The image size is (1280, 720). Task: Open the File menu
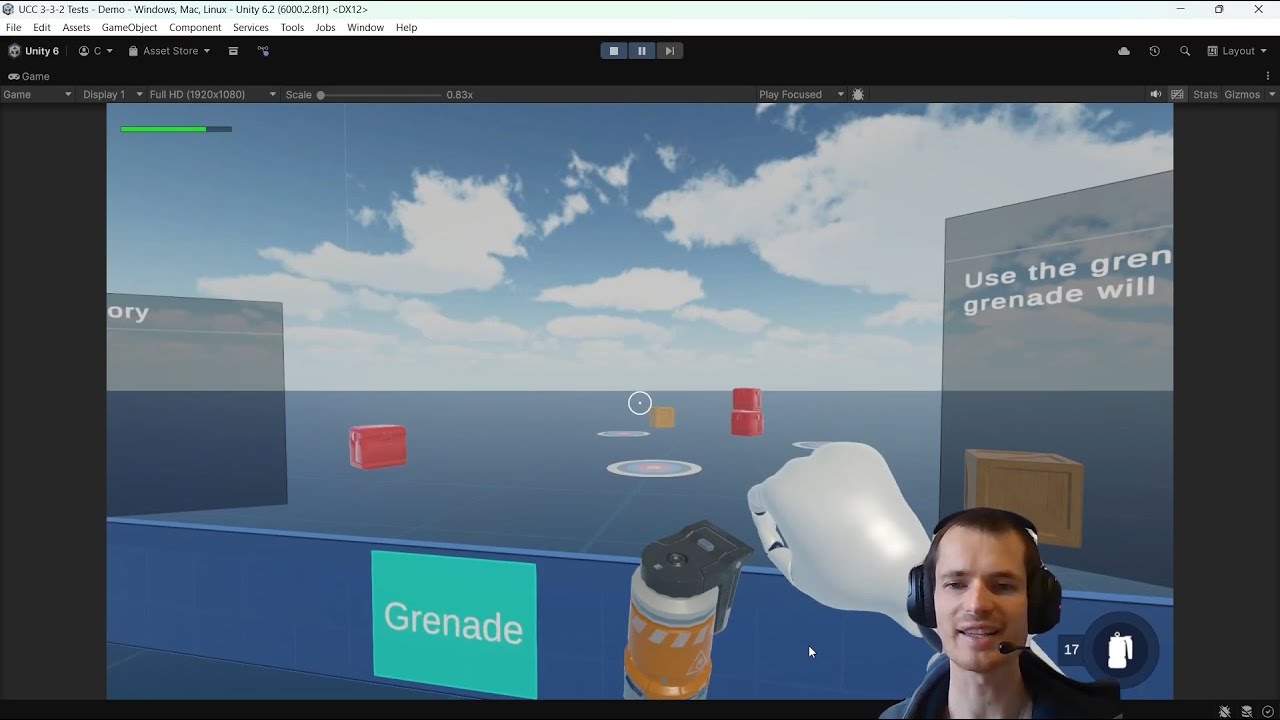pos(13,27)
